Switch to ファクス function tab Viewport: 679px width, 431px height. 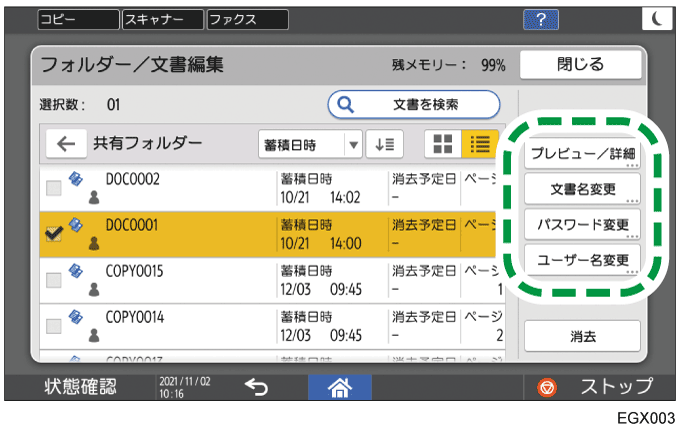[x=248, y=19]
